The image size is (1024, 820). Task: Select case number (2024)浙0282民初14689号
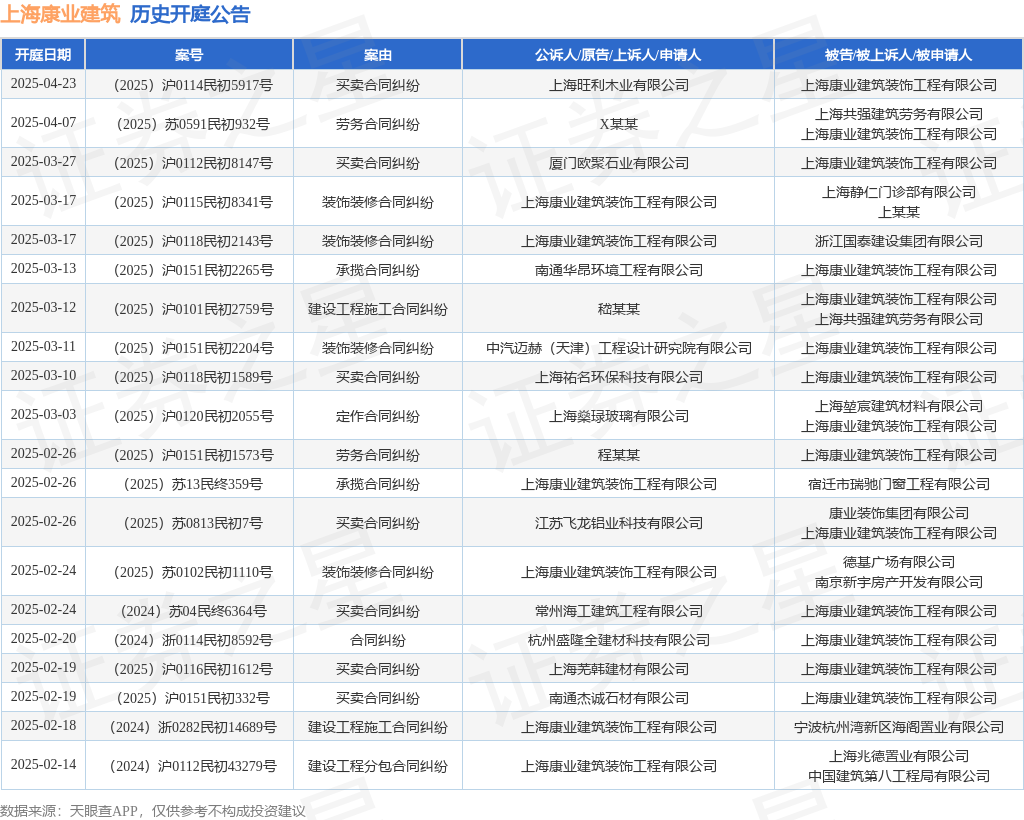[189, 727]
